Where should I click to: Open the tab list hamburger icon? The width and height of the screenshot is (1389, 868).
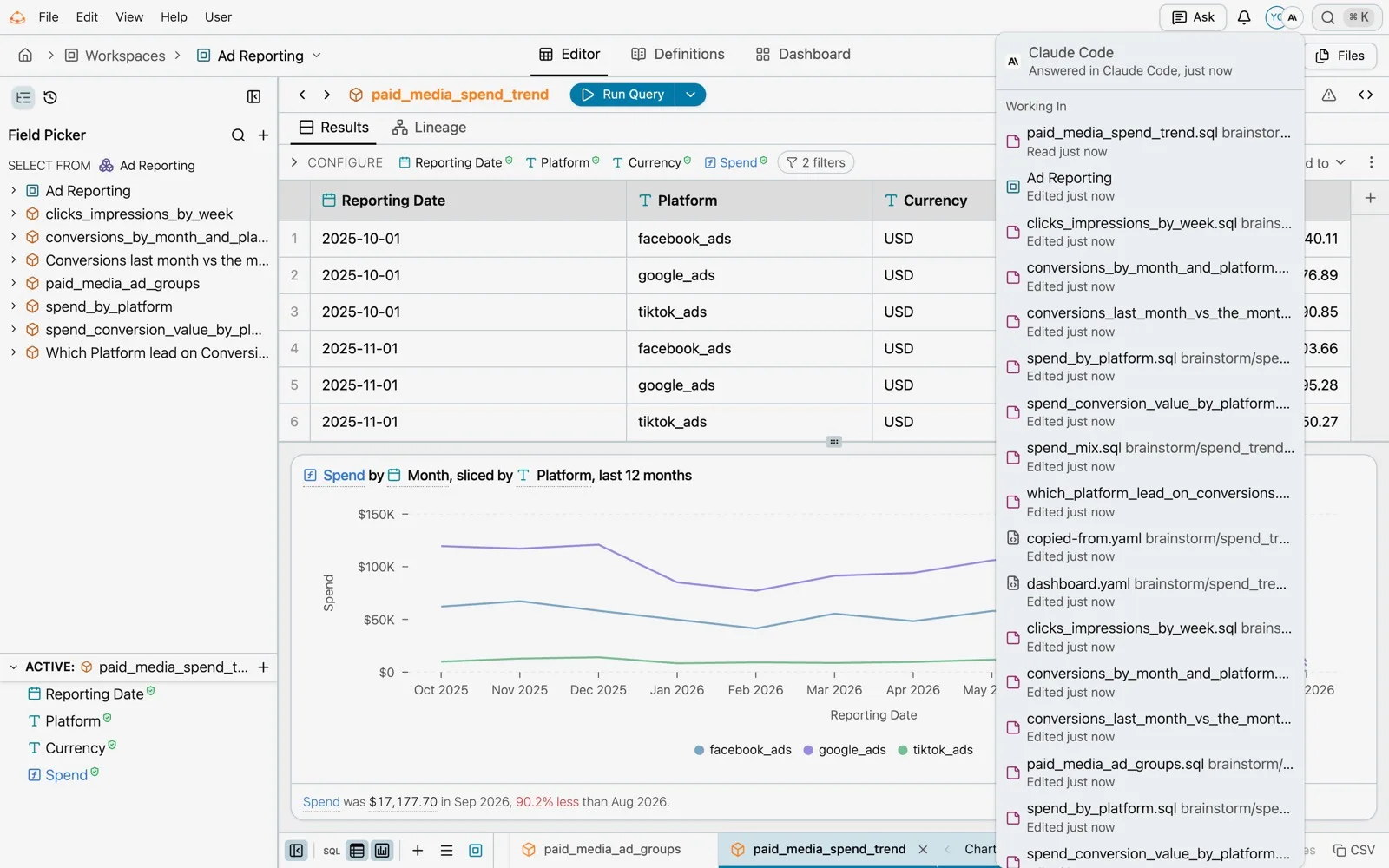(446, 851)
